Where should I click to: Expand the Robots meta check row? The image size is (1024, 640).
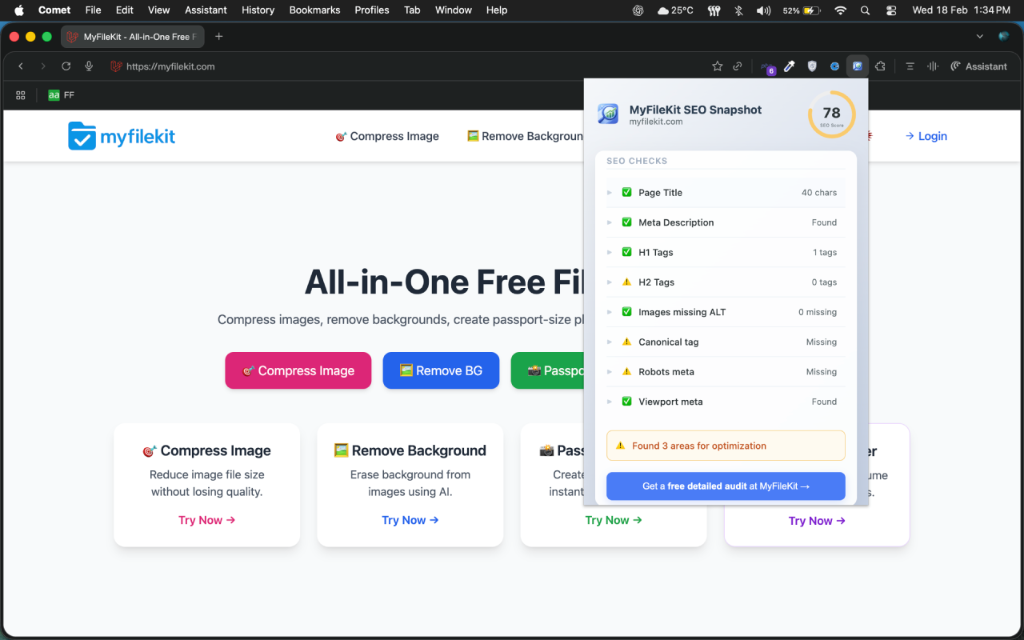click(726, 372)
